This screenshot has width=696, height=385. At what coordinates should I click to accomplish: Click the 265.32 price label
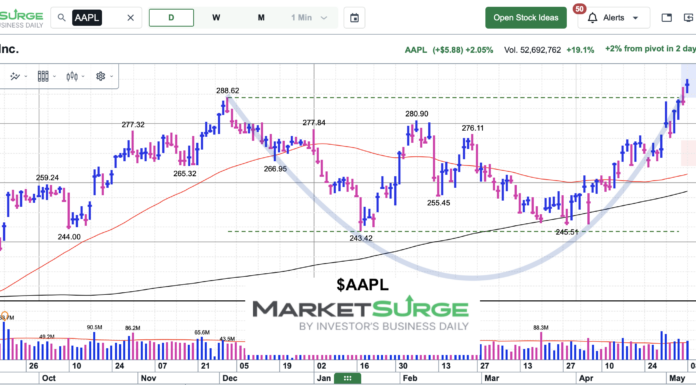tap(185, 174)
